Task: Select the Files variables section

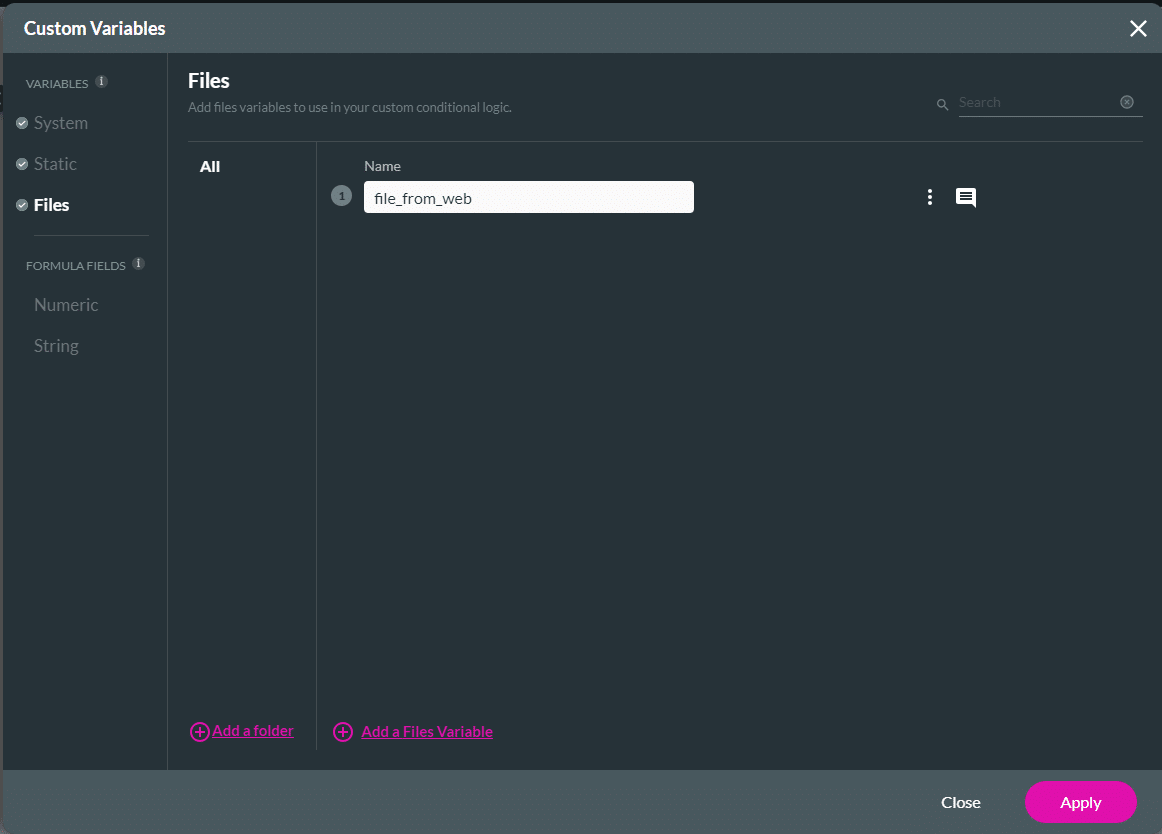Action: coord(52,205)
